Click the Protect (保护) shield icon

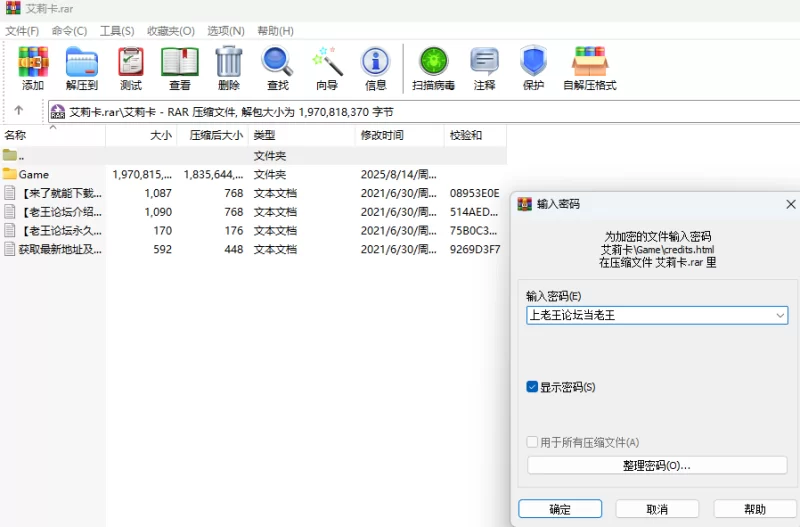[x=534, y=62]
